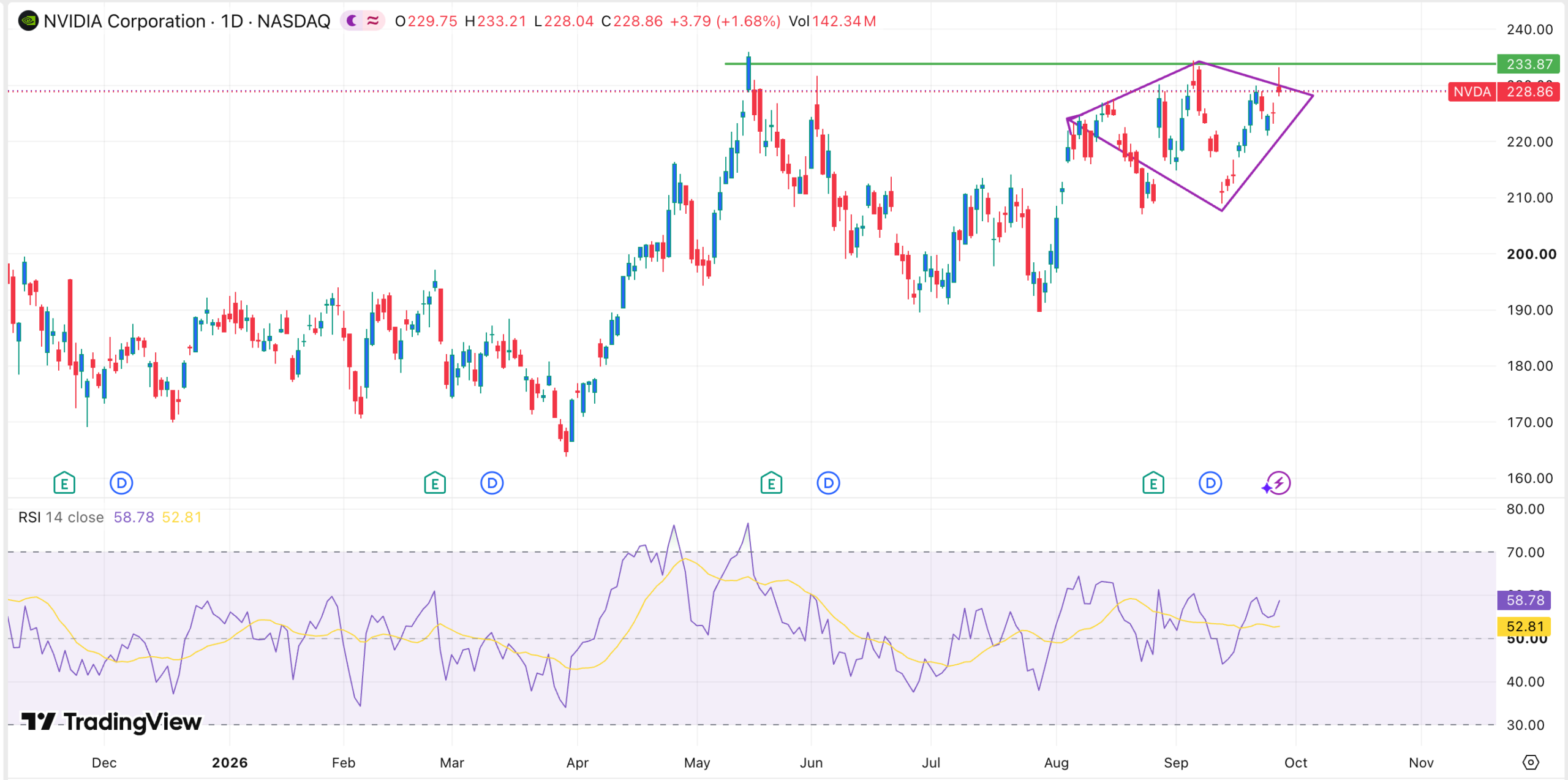
Task: Open the December dividend D marker
Action: coord(121,483)
